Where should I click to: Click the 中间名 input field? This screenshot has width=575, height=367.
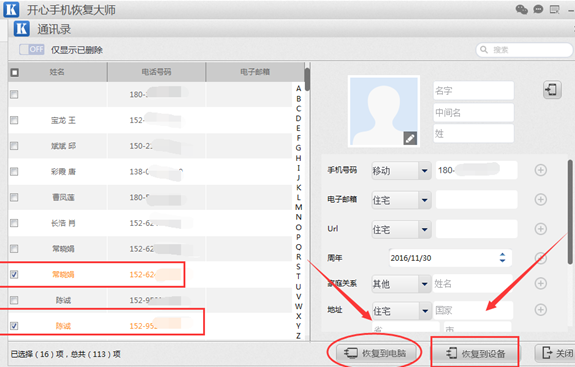473,112
